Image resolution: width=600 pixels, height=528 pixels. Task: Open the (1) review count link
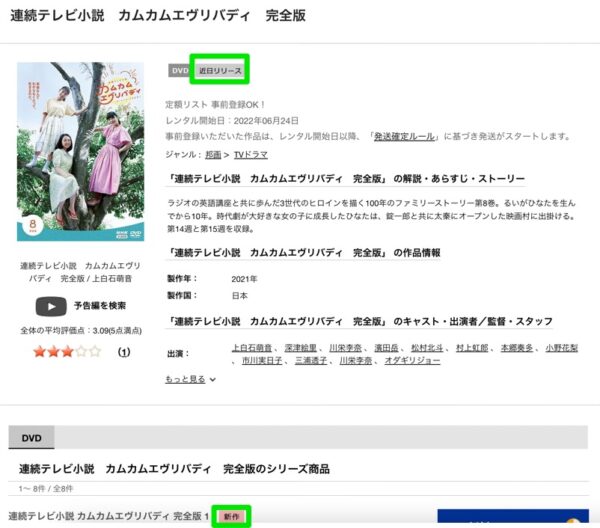click(x=124, y=352)
